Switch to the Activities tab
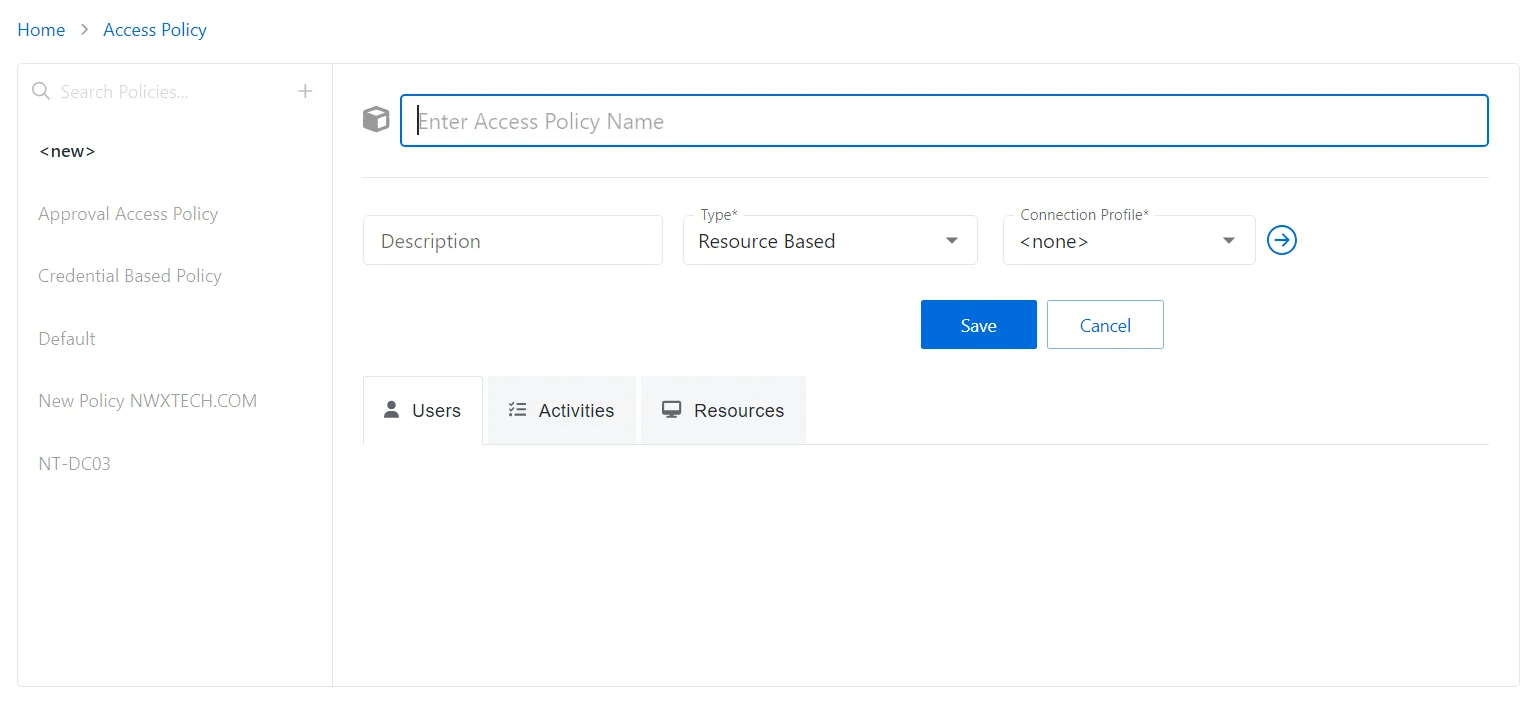Image resolution: width=1537 pixels, height=704 pixels. (x=562, y=410)
